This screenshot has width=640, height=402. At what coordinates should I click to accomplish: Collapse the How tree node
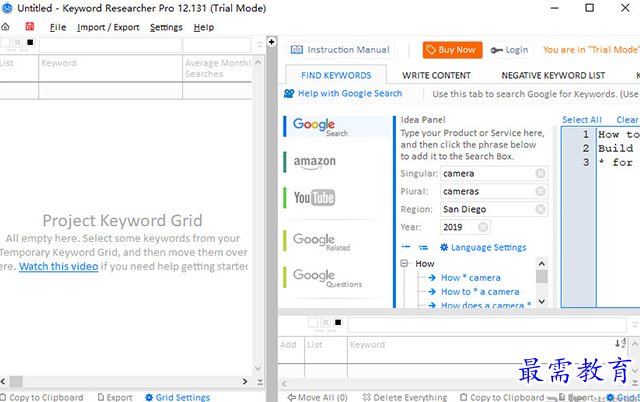(404, 264)
